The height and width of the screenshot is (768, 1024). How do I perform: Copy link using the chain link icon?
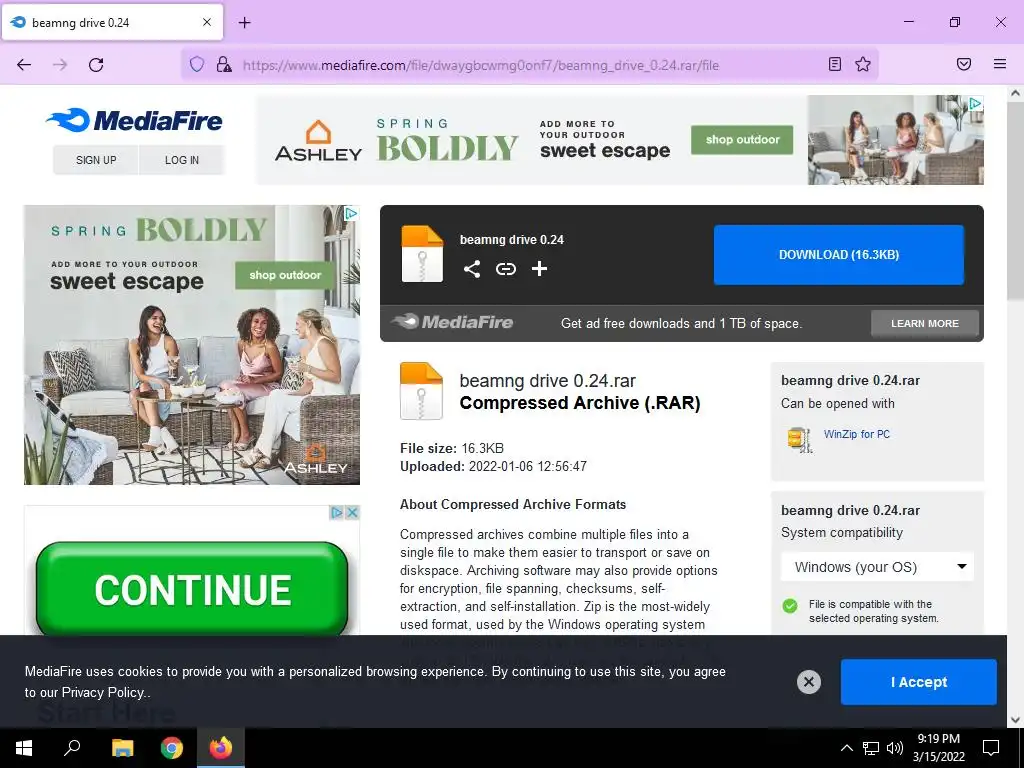(x=505, y=269)
